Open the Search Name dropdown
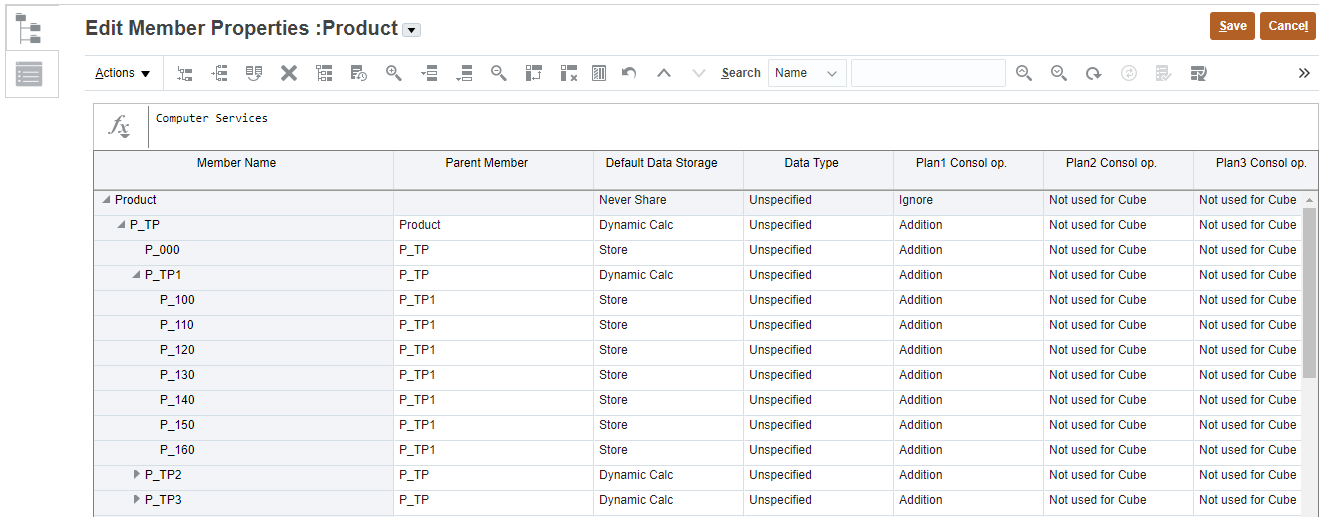Screen dimensions: 1336x517 (807, 73)
